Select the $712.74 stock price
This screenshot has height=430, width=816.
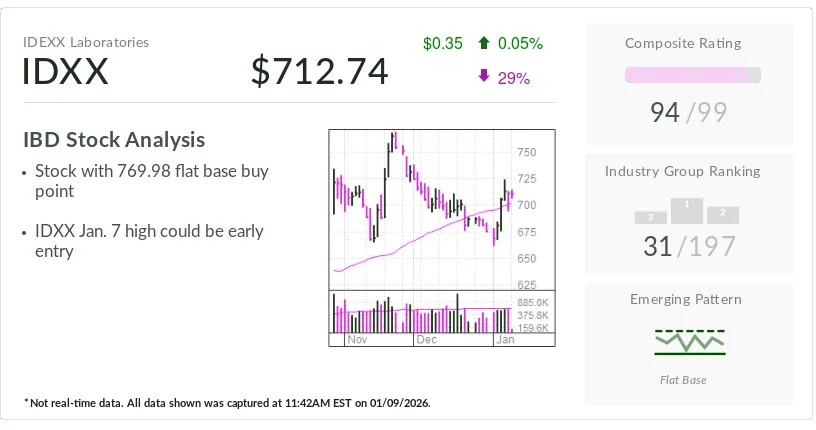tap(319, 71)
